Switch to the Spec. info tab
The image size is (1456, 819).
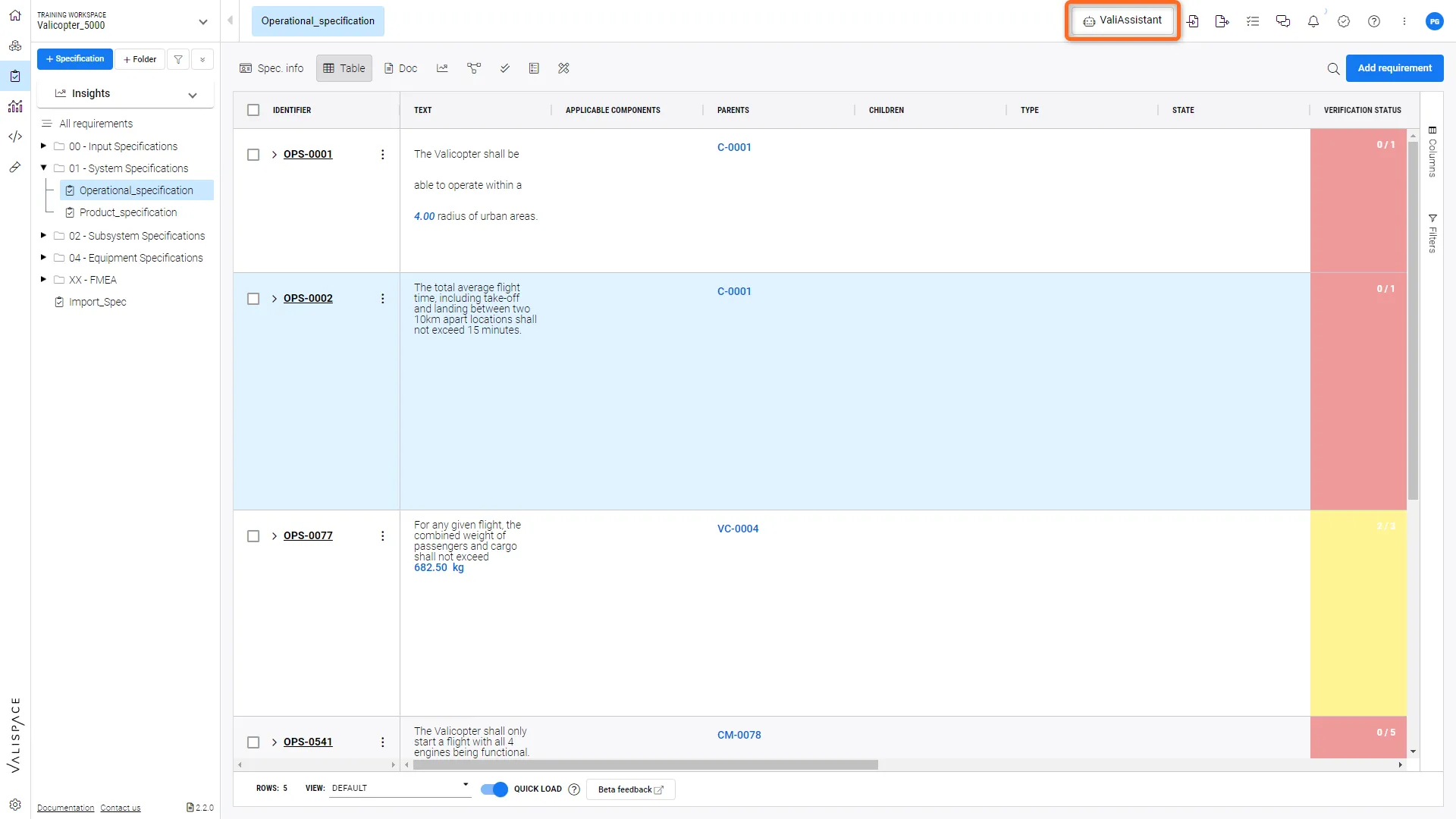point(271,68)
